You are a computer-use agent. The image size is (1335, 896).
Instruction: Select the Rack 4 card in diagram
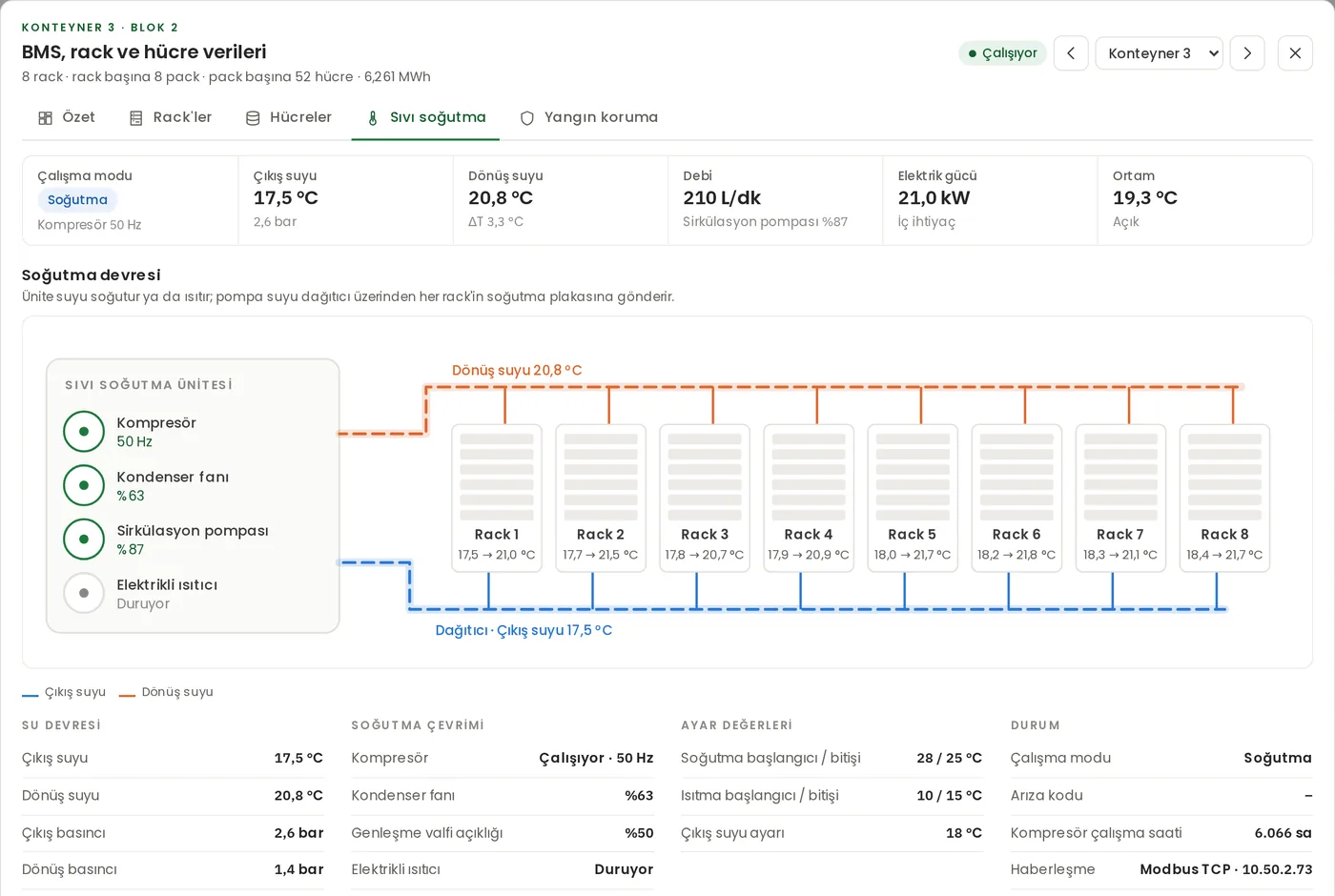pyautogui.click(x=809, y=499)
